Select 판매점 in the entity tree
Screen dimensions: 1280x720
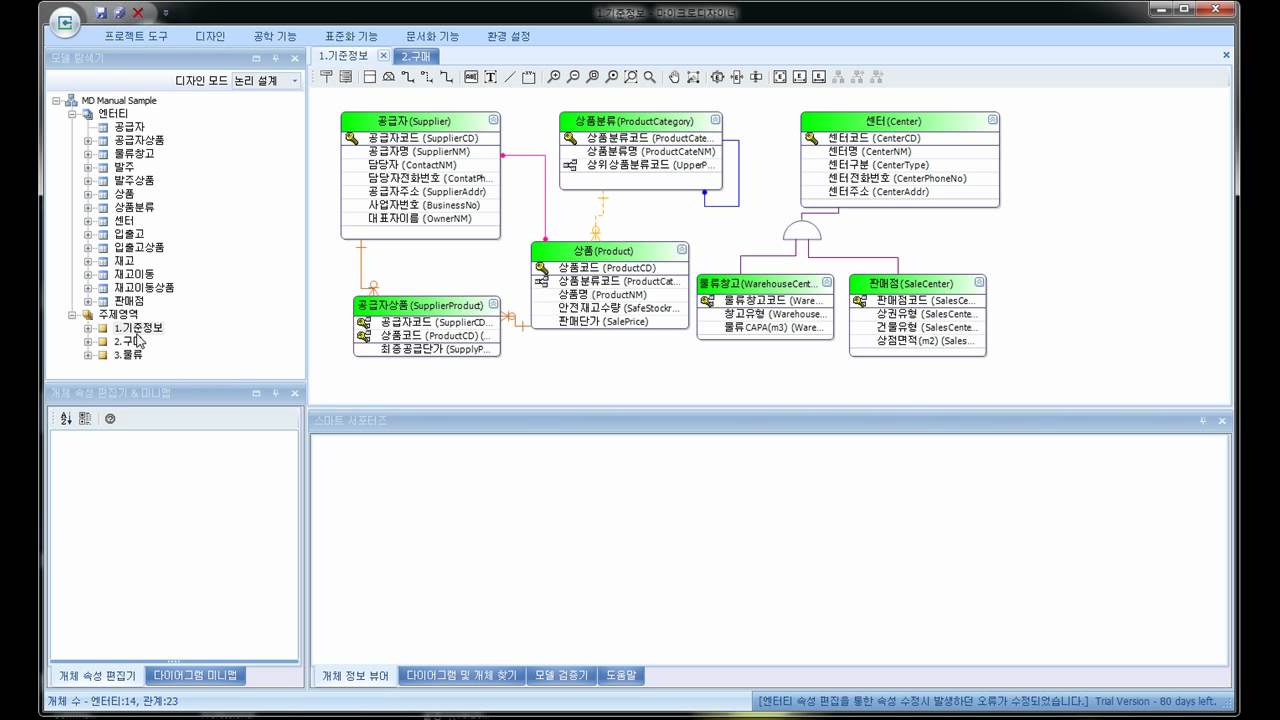(x=129, y=301)
